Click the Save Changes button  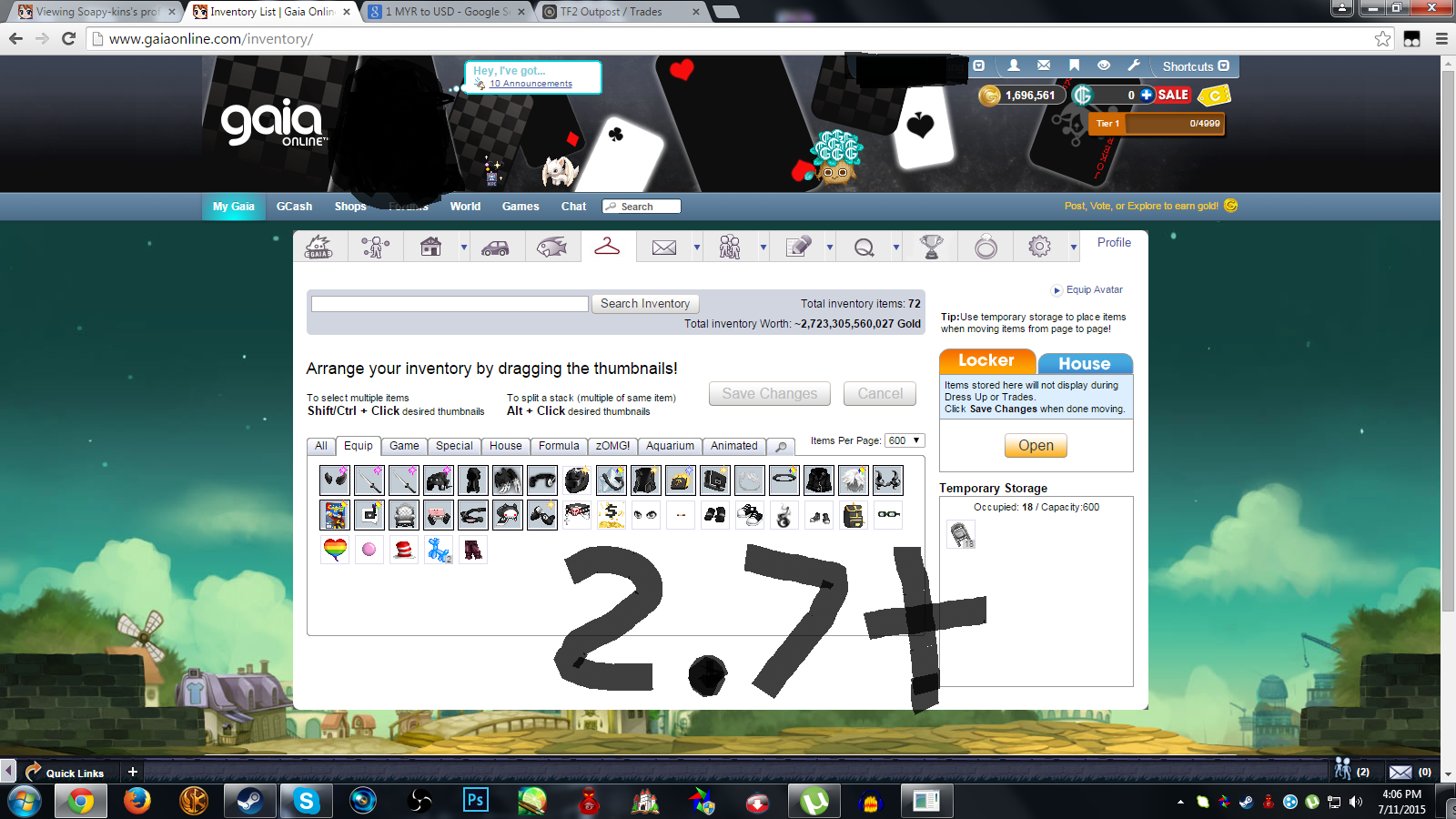click(770, 393)
